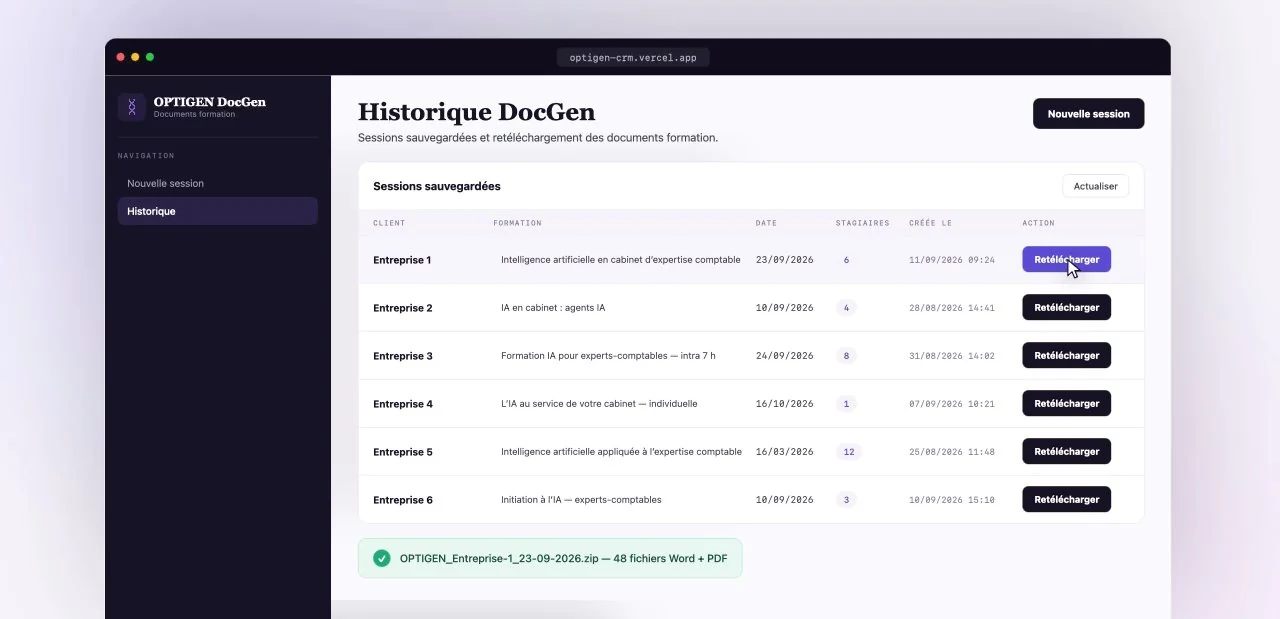Click the stagiaires badge showing 3
The height and width of the screenshot is (619, 1280).
[846, 500]
